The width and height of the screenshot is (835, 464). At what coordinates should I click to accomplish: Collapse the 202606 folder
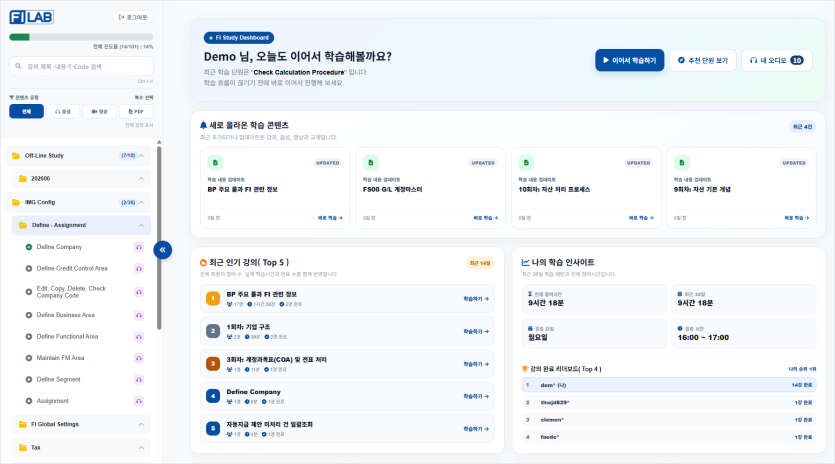pos(81,178)
